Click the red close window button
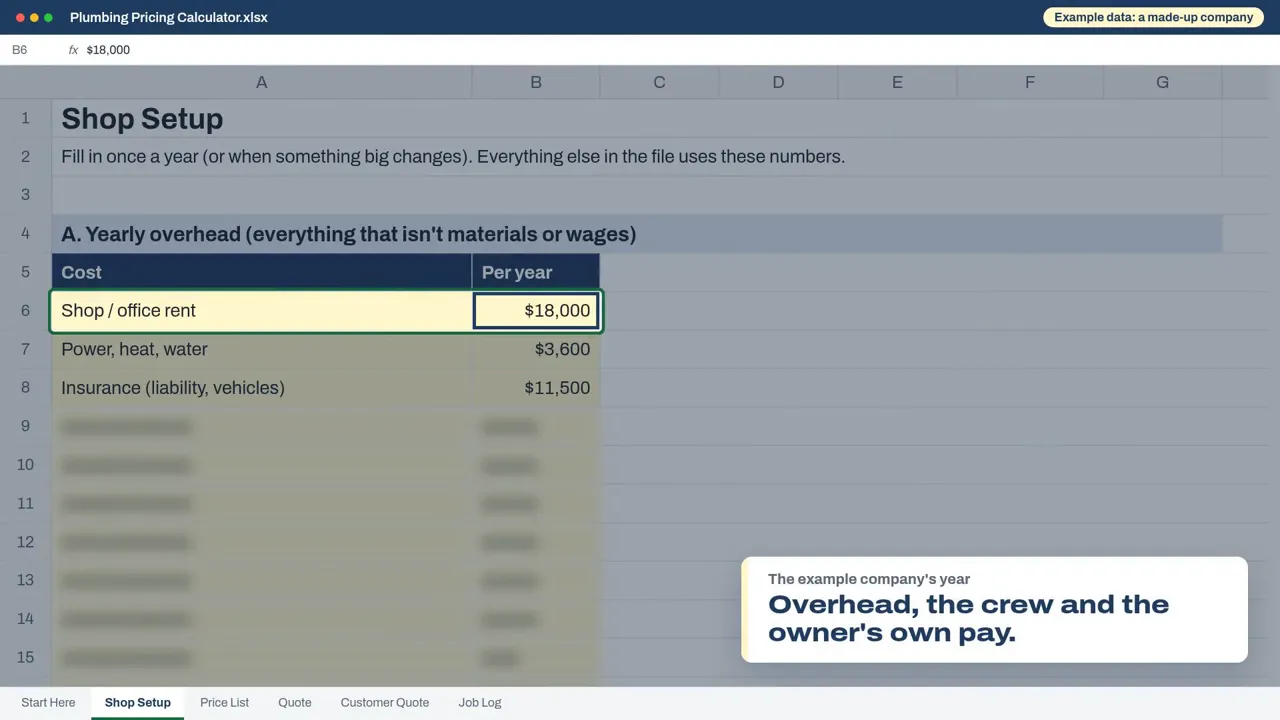1280x720 pixels. [x=20, y=18]
